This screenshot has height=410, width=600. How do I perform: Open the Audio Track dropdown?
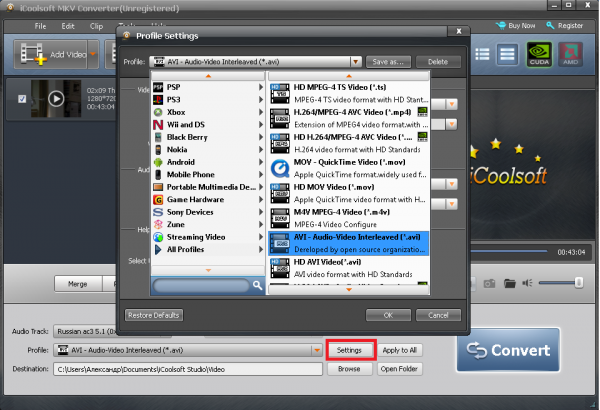[x=113, y=331]
